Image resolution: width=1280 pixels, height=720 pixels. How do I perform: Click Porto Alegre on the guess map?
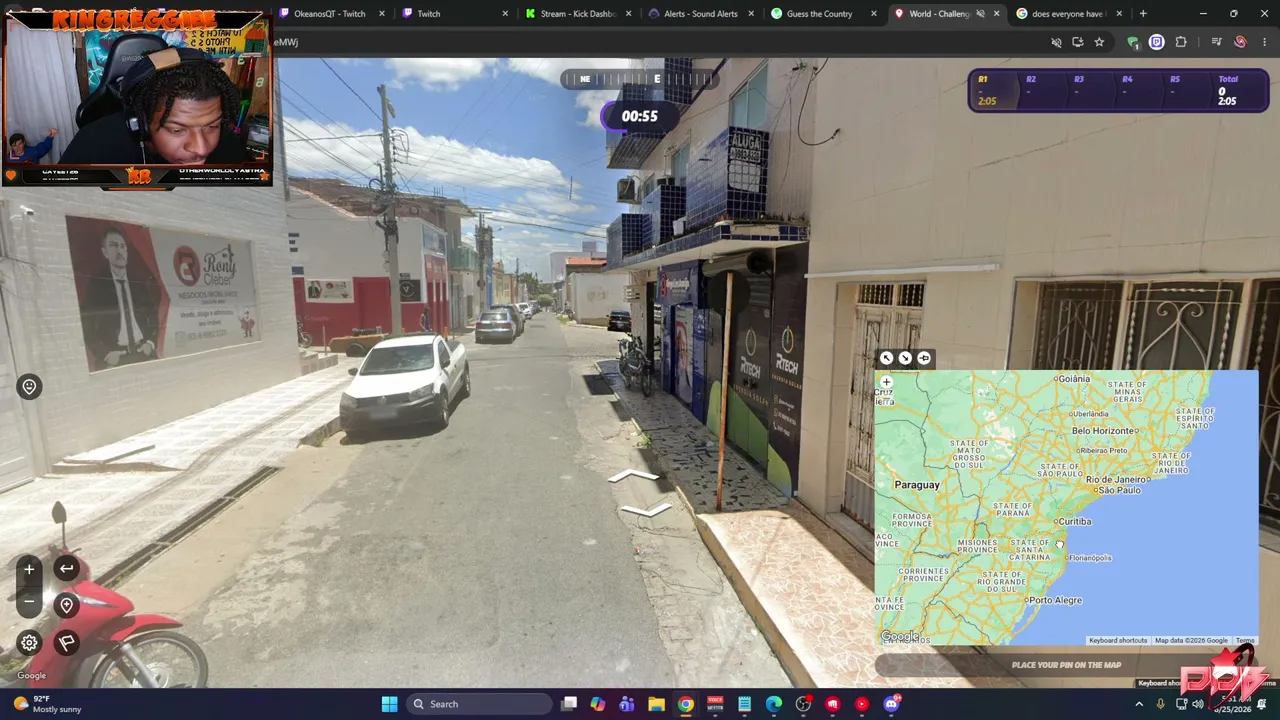click(x=1055, y=600)
